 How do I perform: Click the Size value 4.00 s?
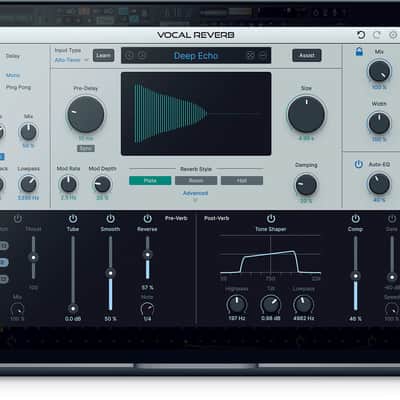306,138
